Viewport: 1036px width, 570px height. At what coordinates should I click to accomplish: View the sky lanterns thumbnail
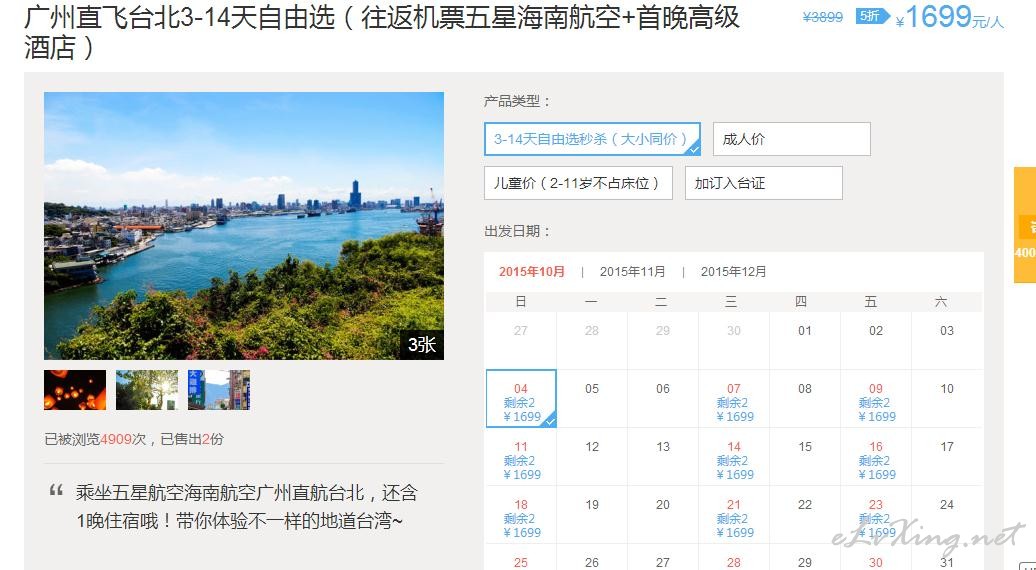(x=75, y=390)
